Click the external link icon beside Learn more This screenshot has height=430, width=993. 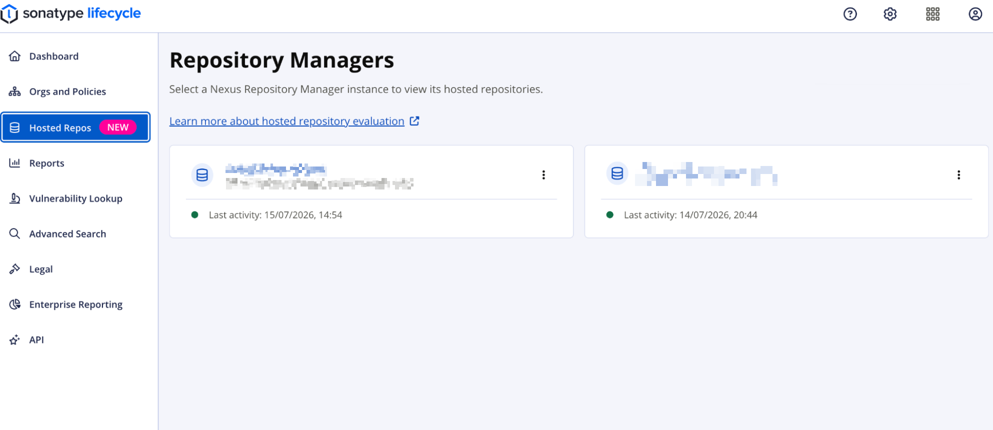click(414, 121)
